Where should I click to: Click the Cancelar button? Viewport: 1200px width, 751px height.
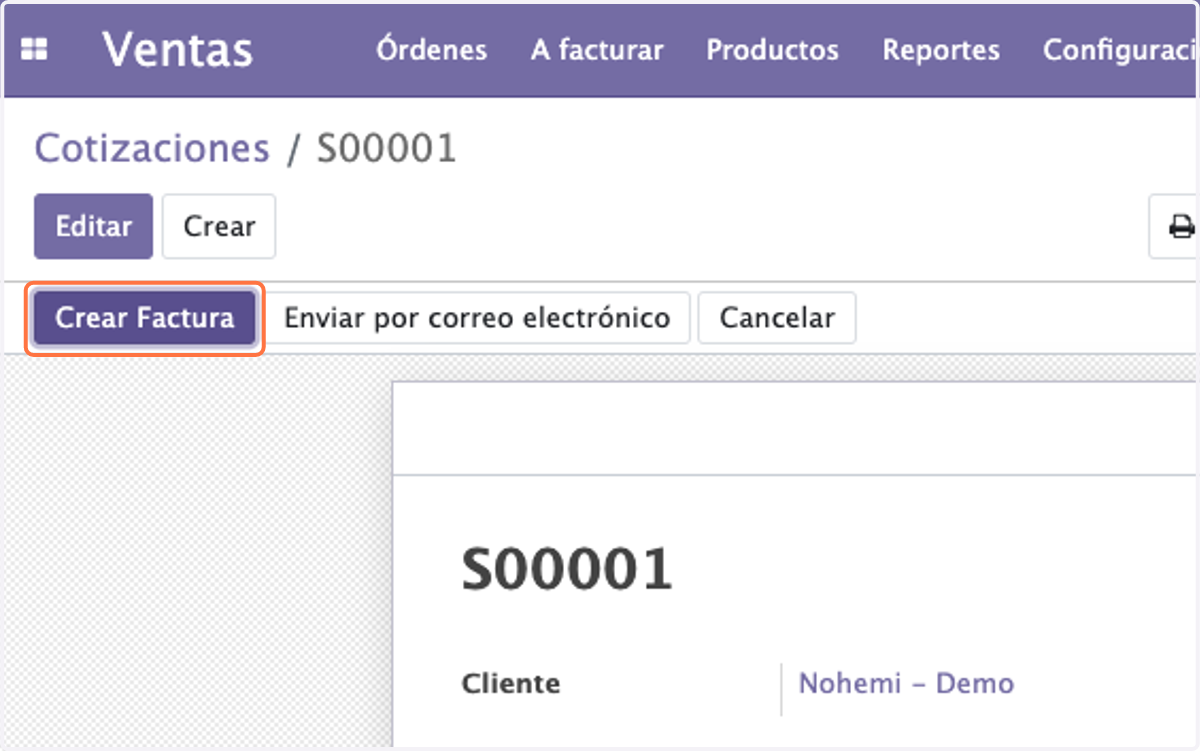pyautogui.click(x=777, y=318)
